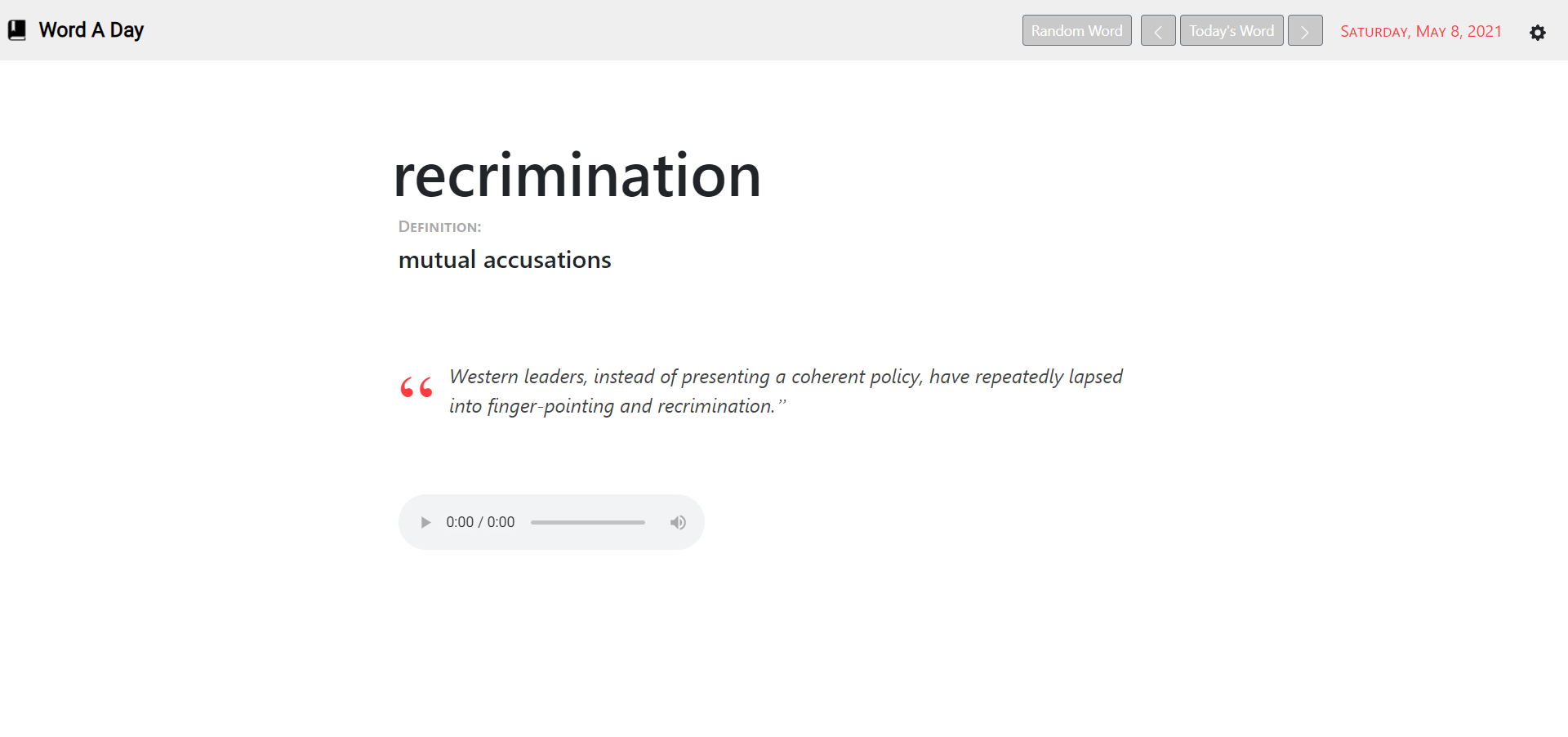
Task: Select the word recrimination heading
Action: coord(577,175)
